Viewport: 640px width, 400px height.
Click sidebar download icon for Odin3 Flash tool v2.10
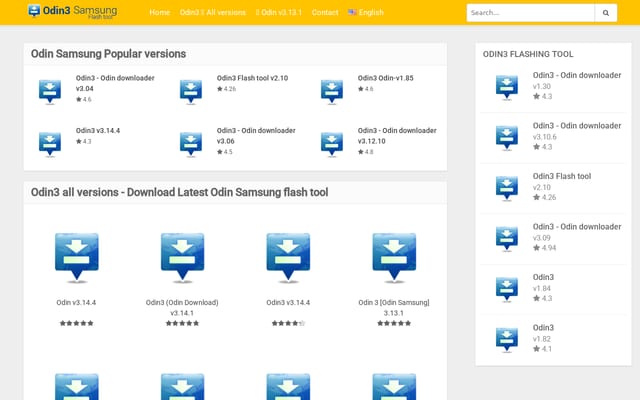pos(507,189)
